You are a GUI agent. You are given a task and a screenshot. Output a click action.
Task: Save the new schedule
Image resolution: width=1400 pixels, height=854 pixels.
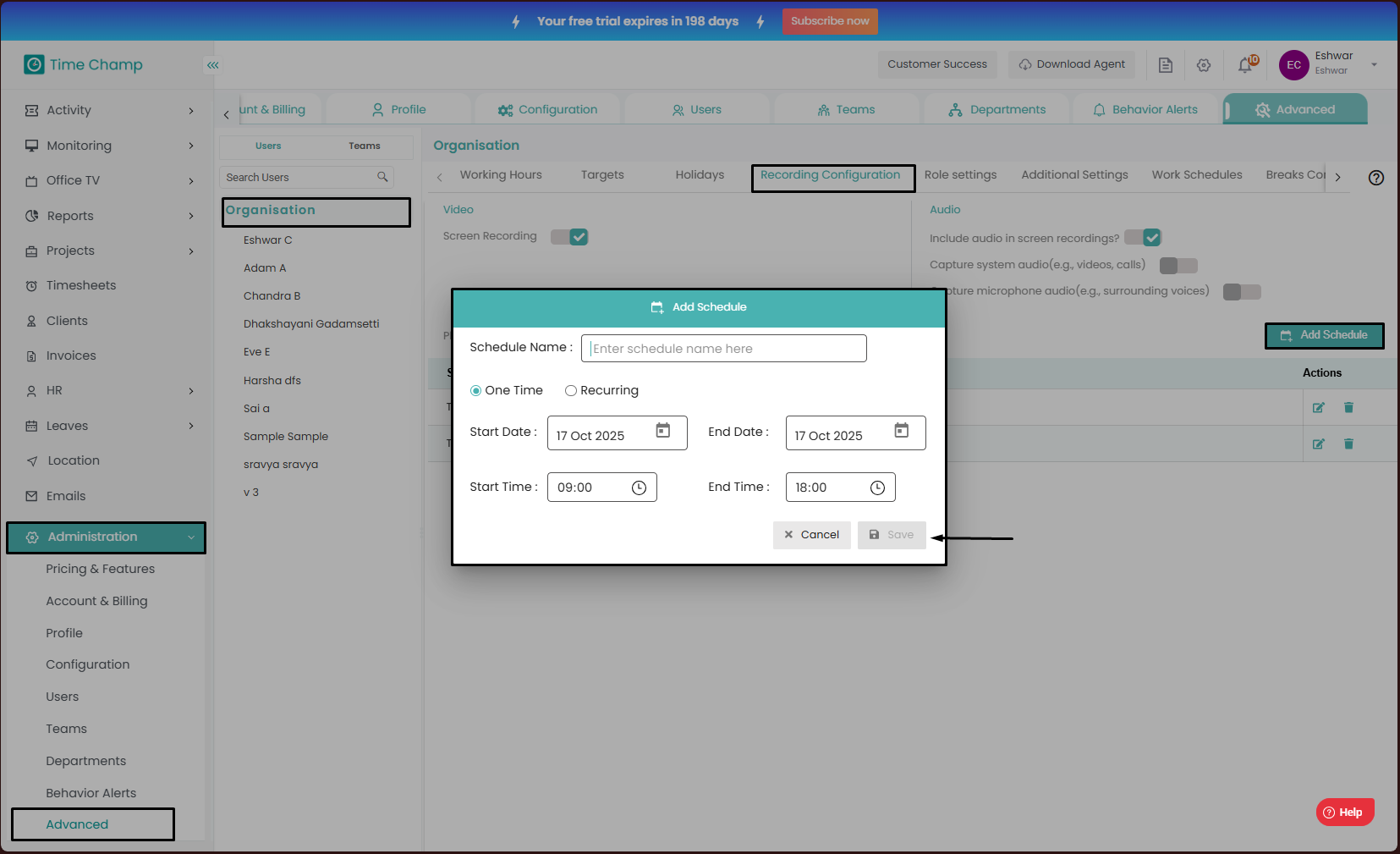pyautogui.click(x=892, y=535)
